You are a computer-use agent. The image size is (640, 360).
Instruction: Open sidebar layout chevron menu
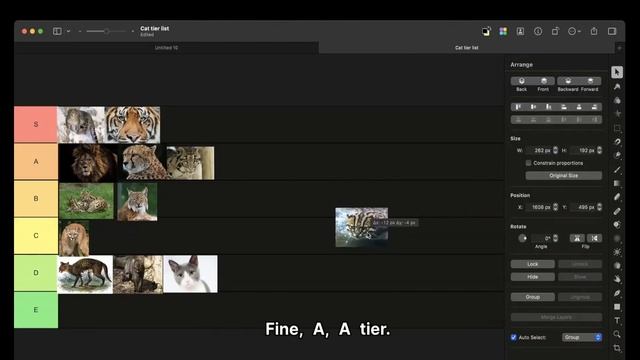pyautogui.click(x=68, y=31)
